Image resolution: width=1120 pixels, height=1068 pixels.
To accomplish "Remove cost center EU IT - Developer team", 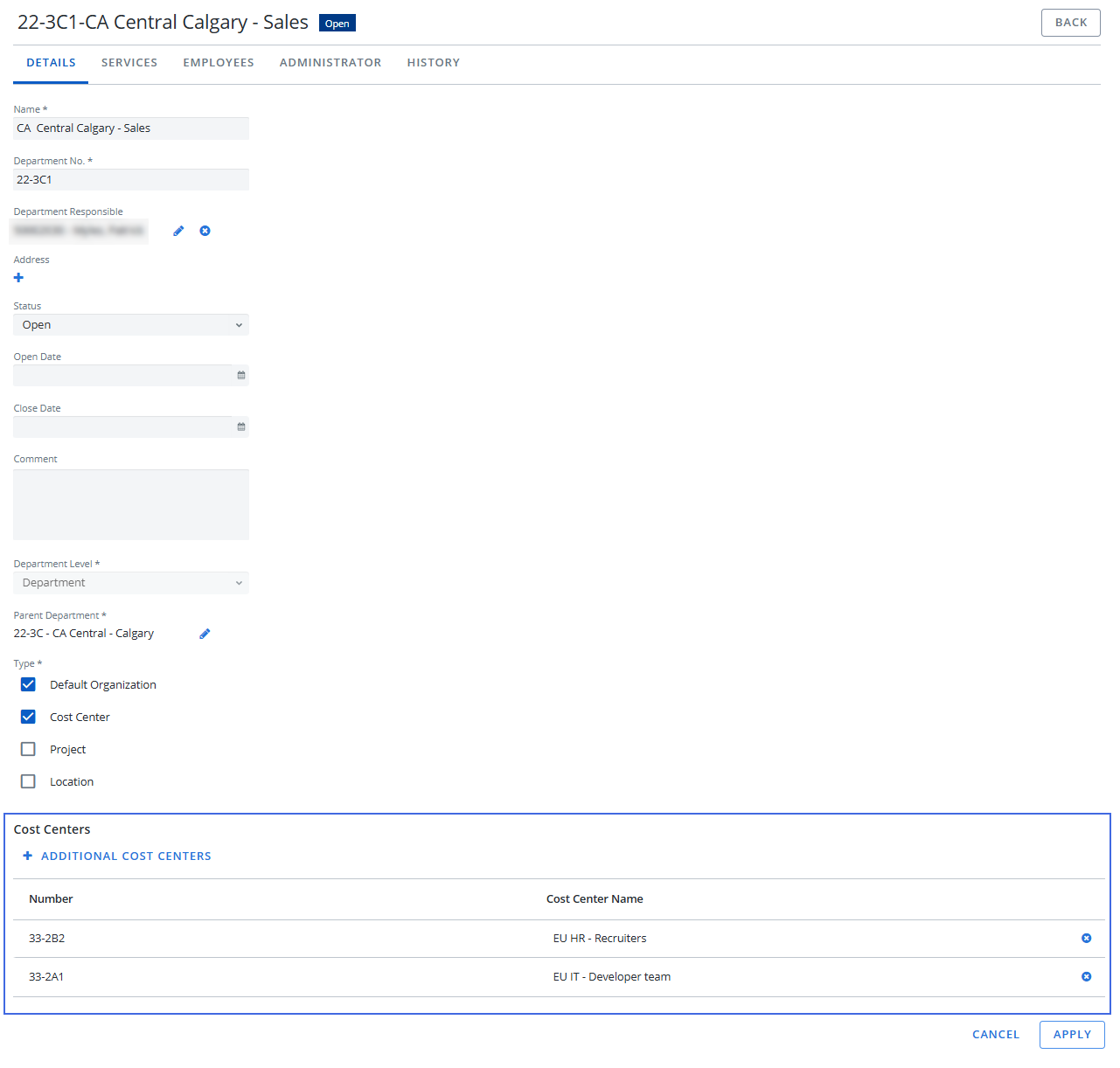I will pos(1086,976).
